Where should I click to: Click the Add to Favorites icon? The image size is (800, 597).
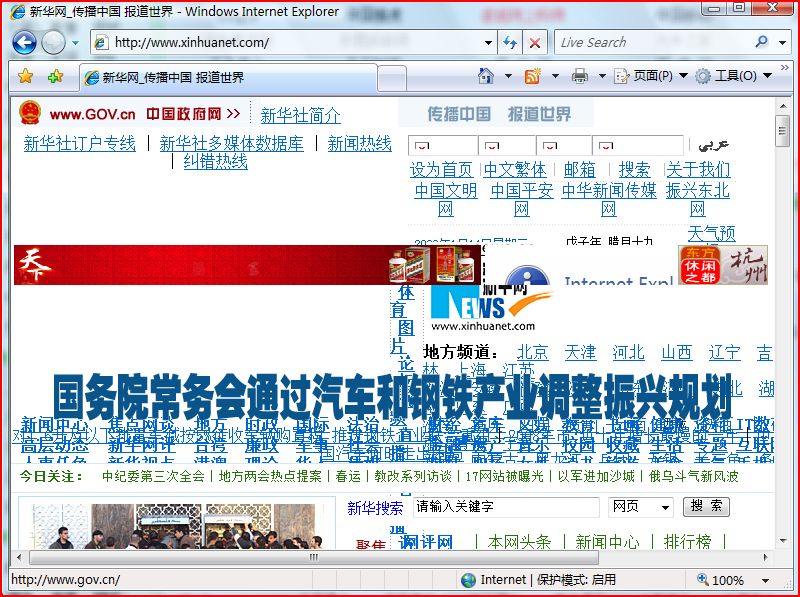point(55,77)
